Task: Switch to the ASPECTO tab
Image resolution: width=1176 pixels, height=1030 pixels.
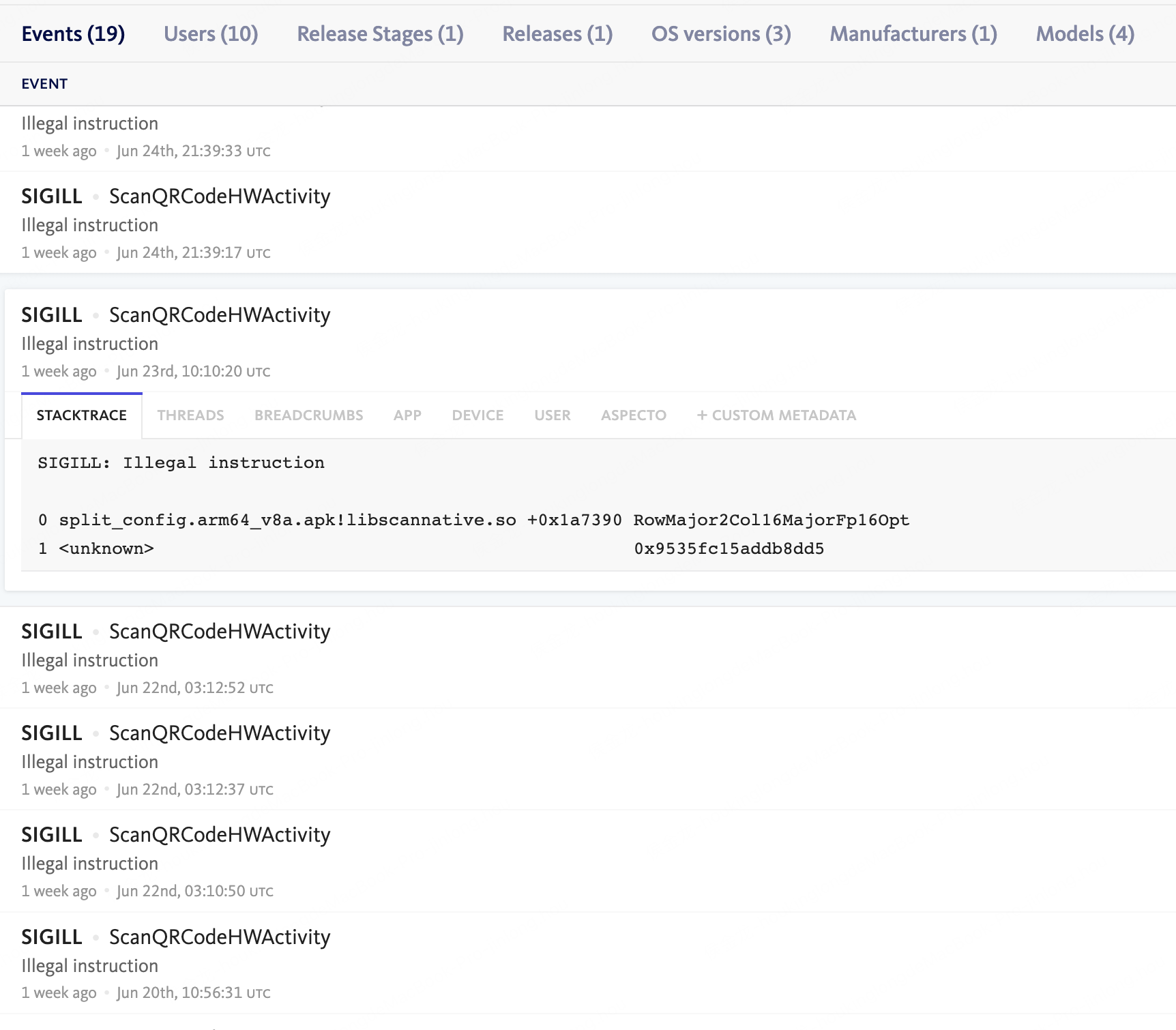Action: pyautogui.click(x=634, y=415)
